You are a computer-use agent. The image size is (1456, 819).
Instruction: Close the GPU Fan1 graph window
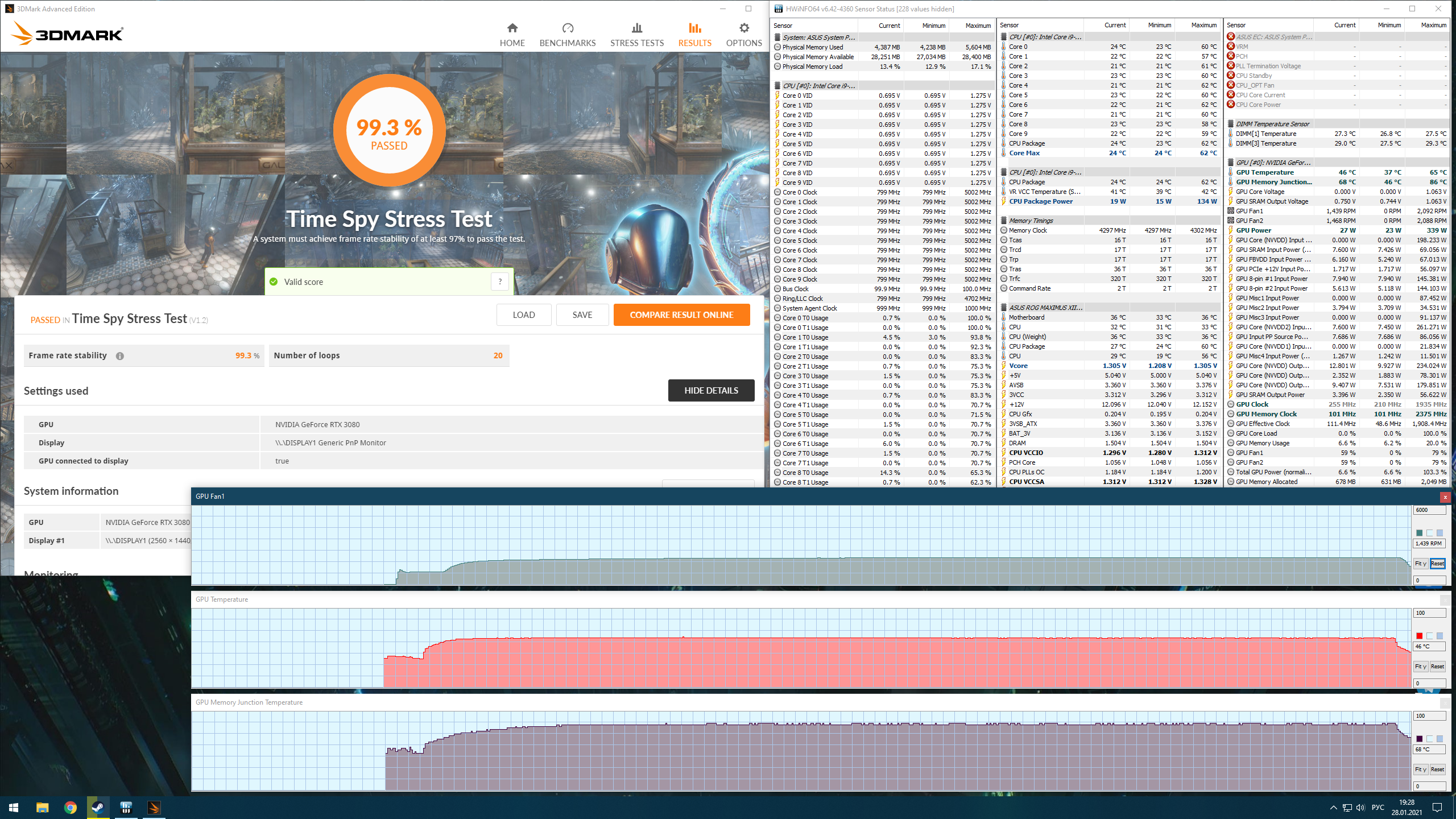[x=1445, y=497]
